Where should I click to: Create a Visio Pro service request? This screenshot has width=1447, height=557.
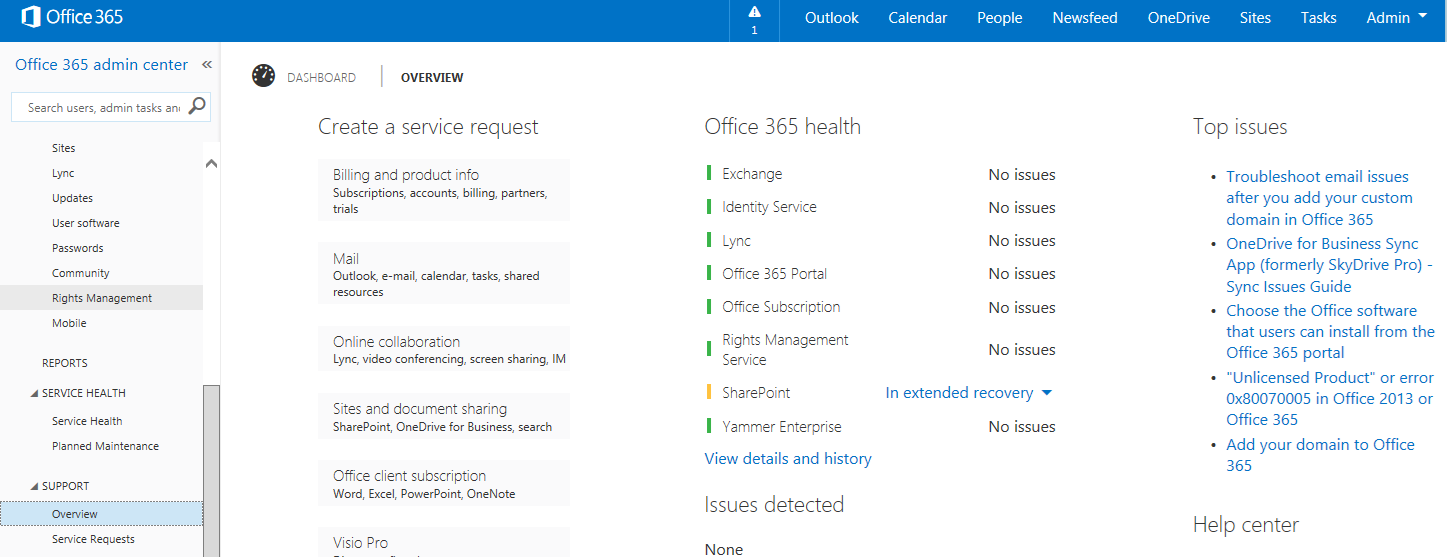(444, 542)
